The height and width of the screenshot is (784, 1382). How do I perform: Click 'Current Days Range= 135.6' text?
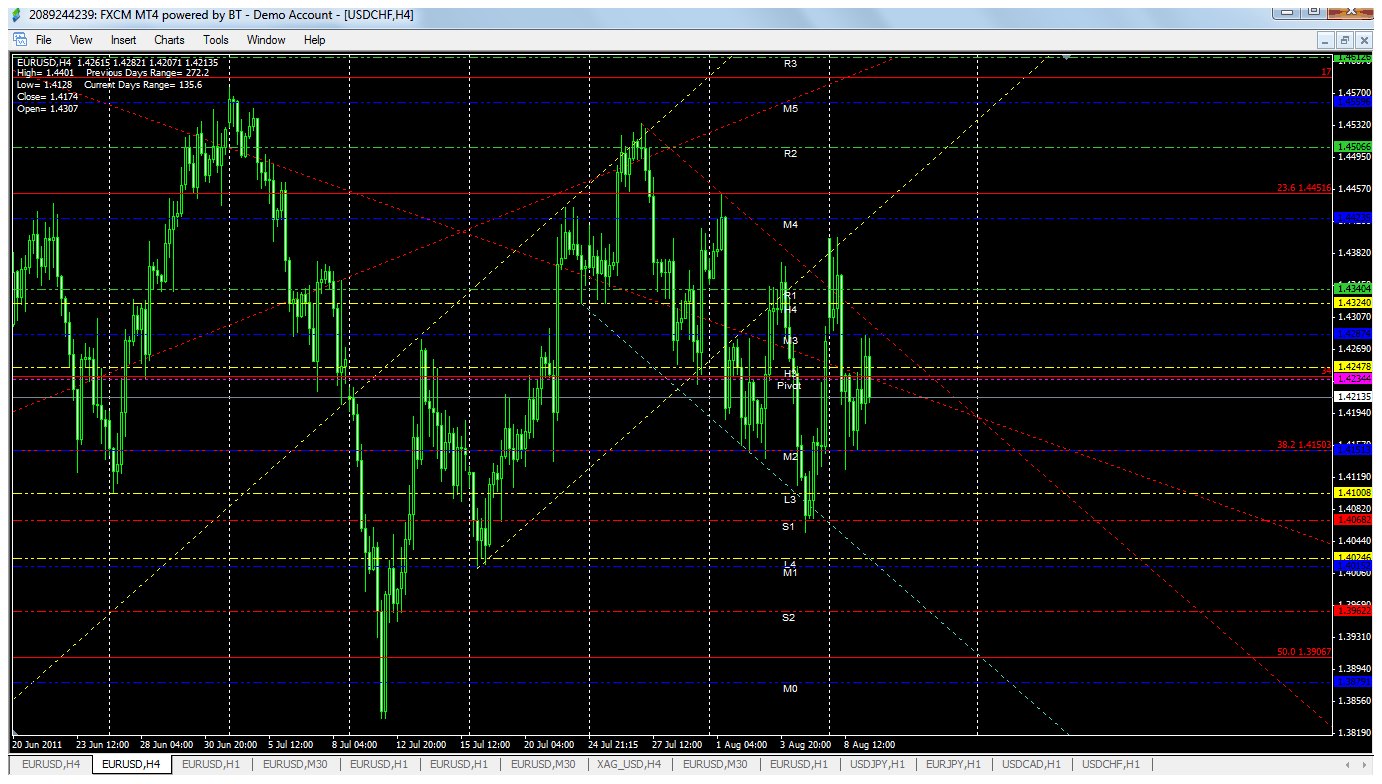[143, 85]
